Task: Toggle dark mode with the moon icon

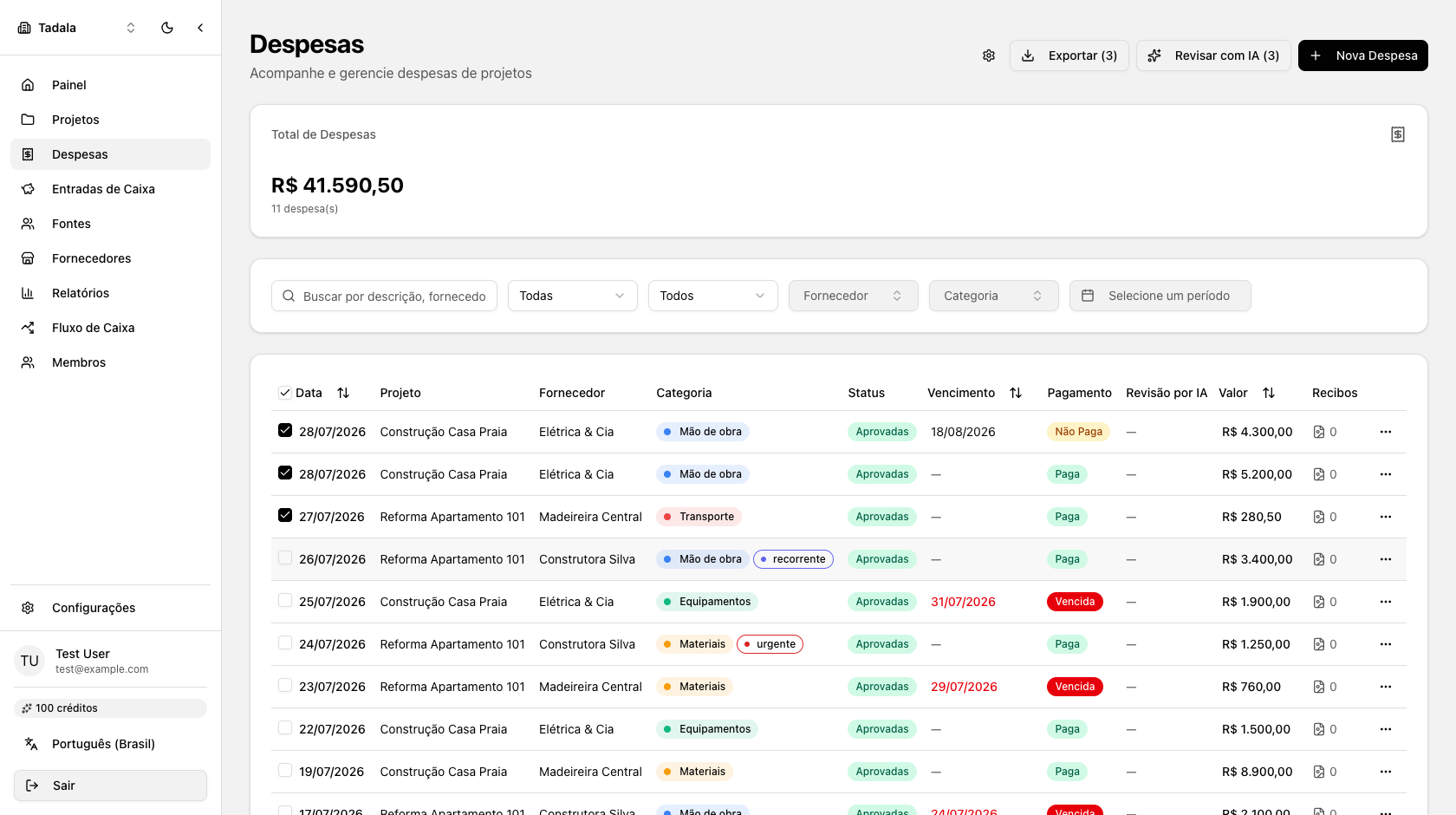Action: pos(167,28)
